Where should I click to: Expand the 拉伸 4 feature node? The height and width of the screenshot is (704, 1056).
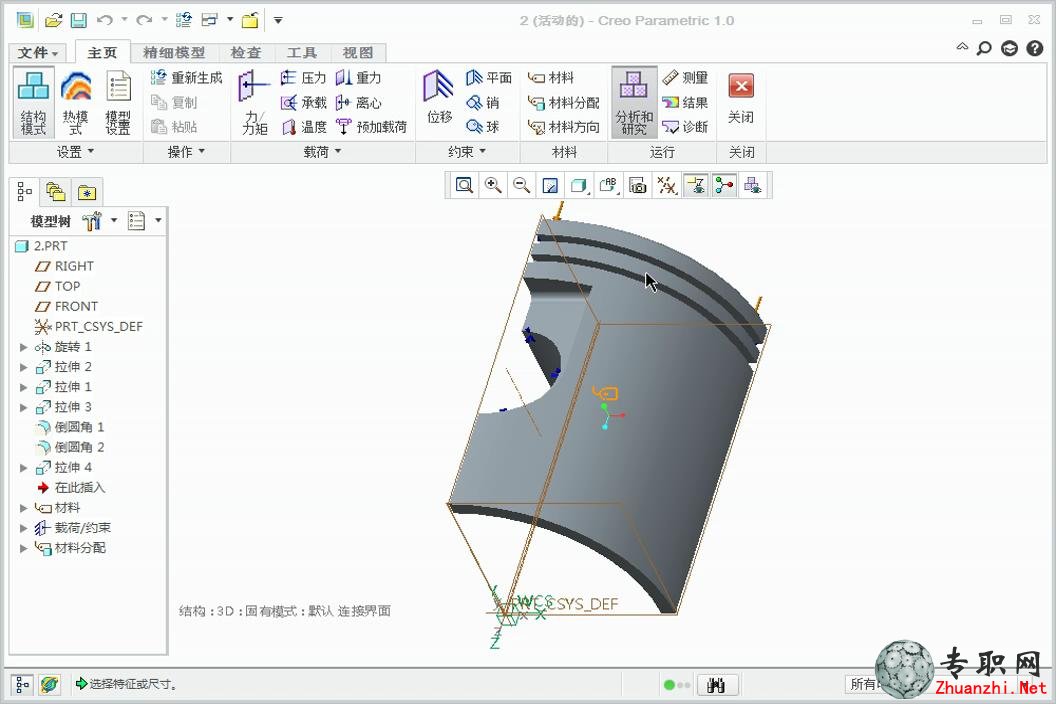point(23,468)
